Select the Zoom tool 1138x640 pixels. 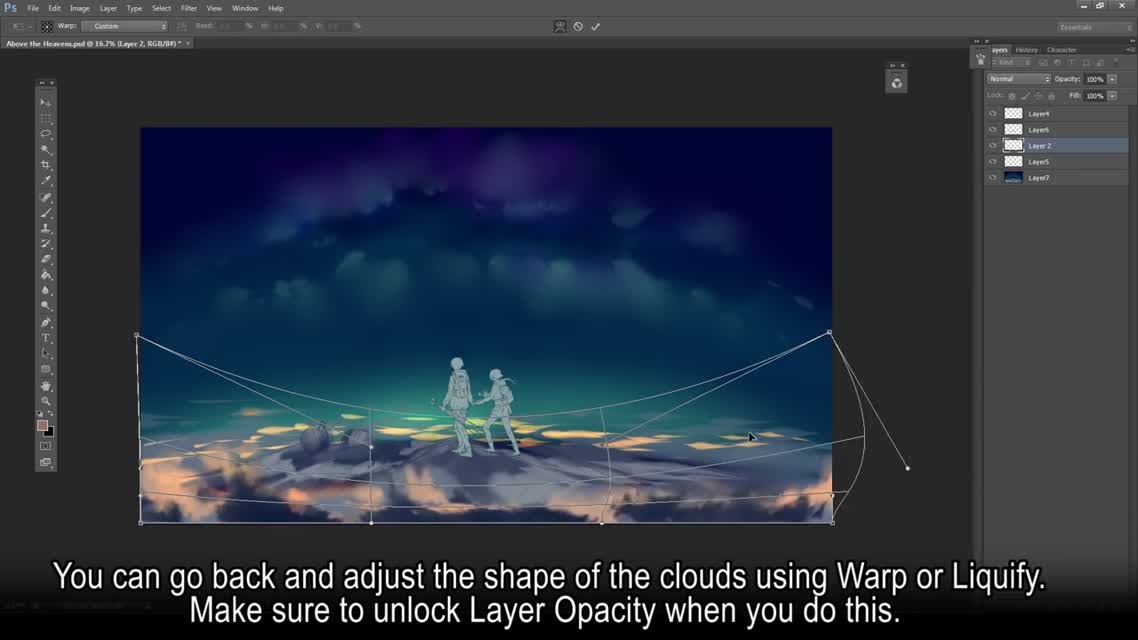[x=46, y=401]
